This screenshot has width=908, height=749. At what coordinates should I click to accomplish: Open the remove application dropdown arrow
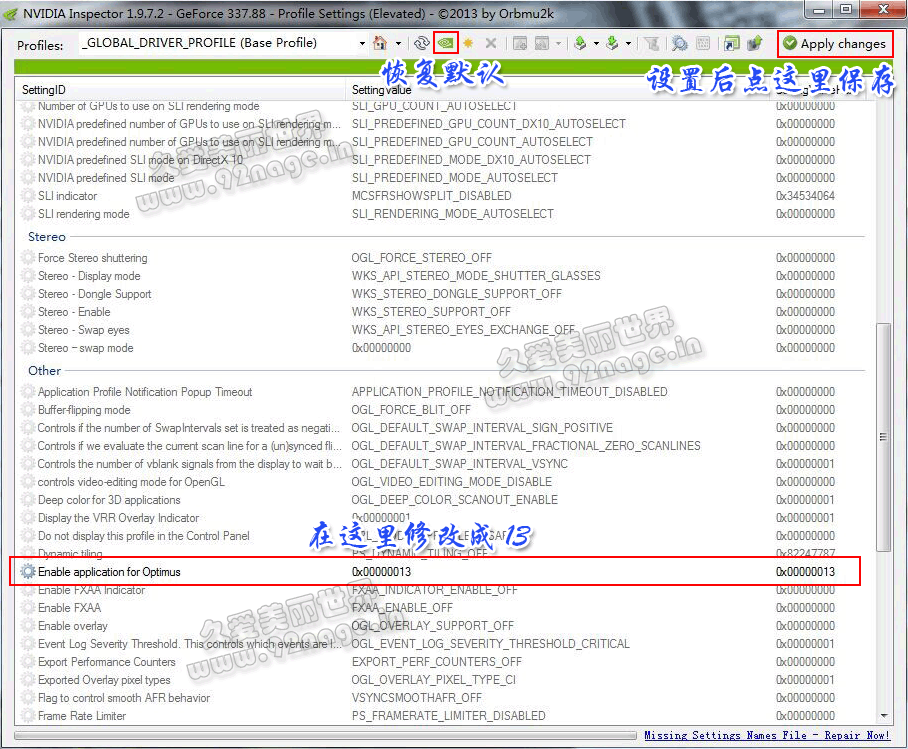pos(558,43)
